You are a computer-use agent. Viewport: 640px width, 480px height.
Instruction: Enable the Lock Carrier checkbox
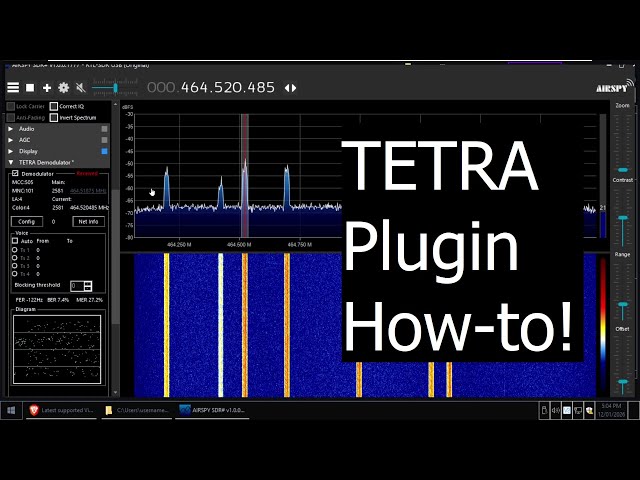point(11,106)
